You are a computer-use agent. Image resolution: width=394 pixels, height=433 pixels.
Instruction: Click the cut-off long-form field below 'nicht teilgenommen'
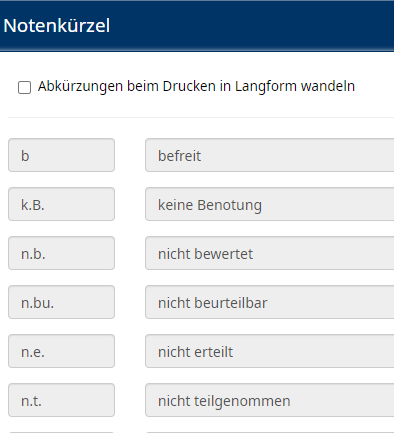point(269,432)
